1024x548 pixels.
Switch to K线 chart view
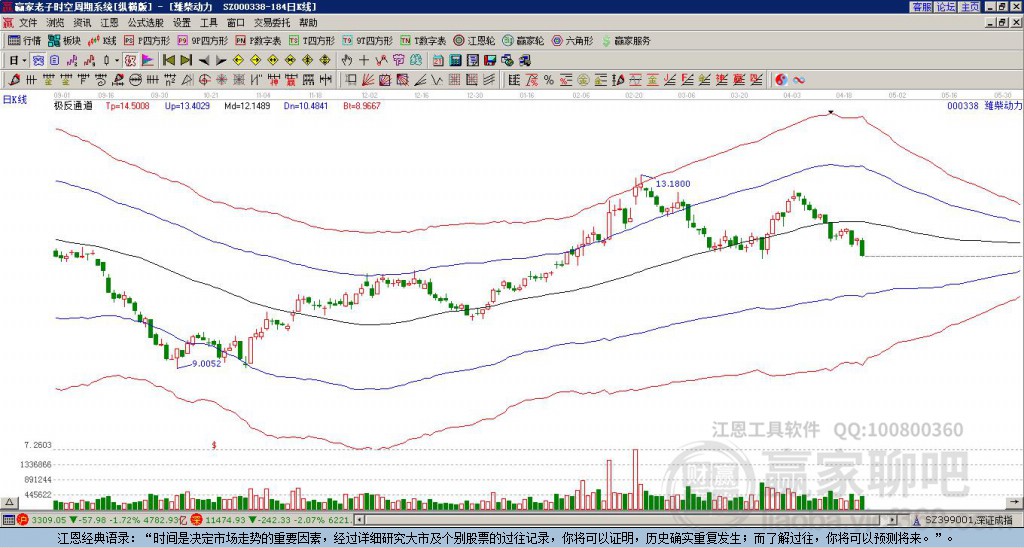(102, 40)
